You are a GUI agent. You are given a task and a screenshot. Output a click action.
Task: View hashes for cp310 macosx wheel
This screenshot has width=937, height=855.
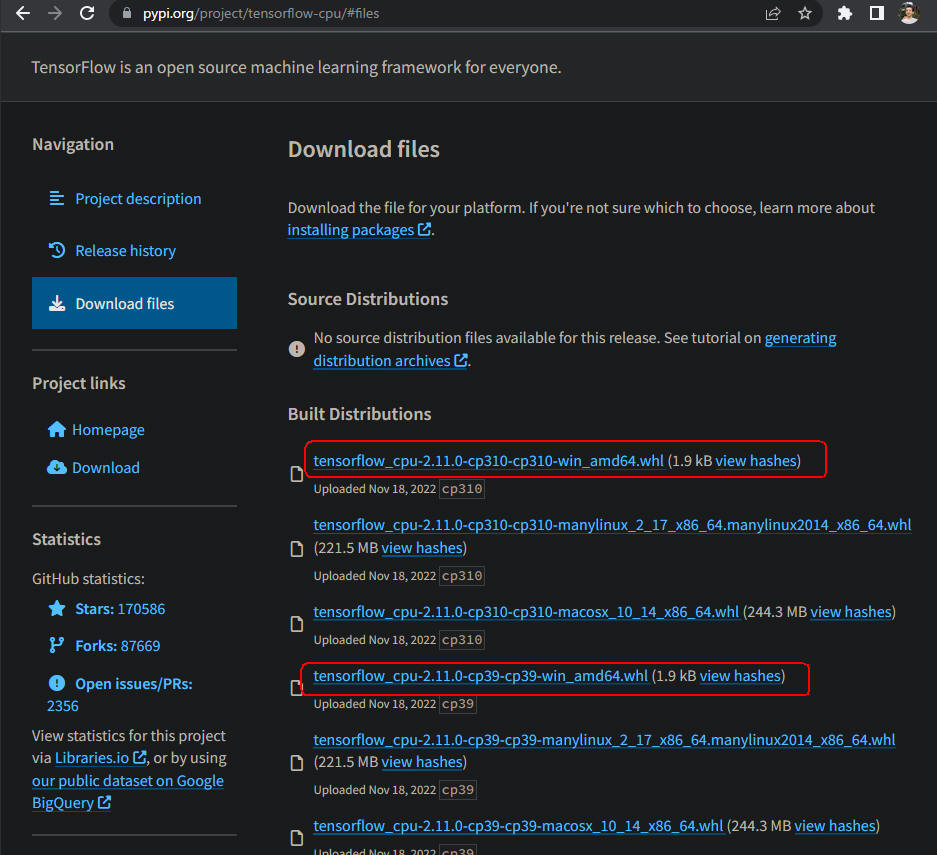[x=851, y=612]
